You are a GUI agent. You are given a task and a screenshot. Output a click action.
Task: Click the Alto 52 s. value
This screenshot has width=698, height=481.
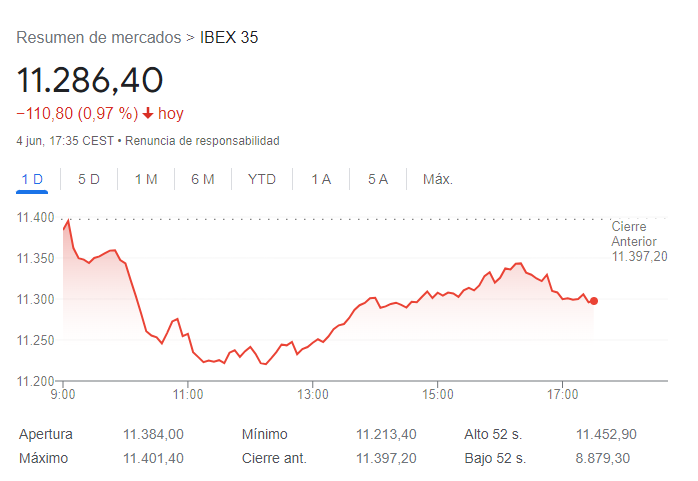[606, 434]
